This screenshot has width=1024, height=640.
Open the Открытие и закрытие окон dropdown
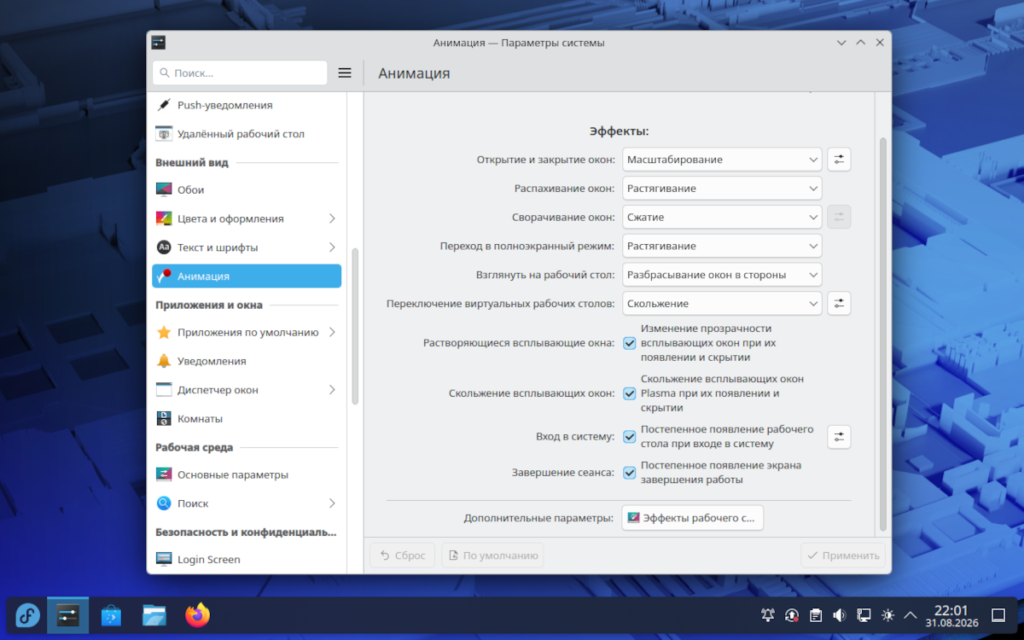click(722, 159)
